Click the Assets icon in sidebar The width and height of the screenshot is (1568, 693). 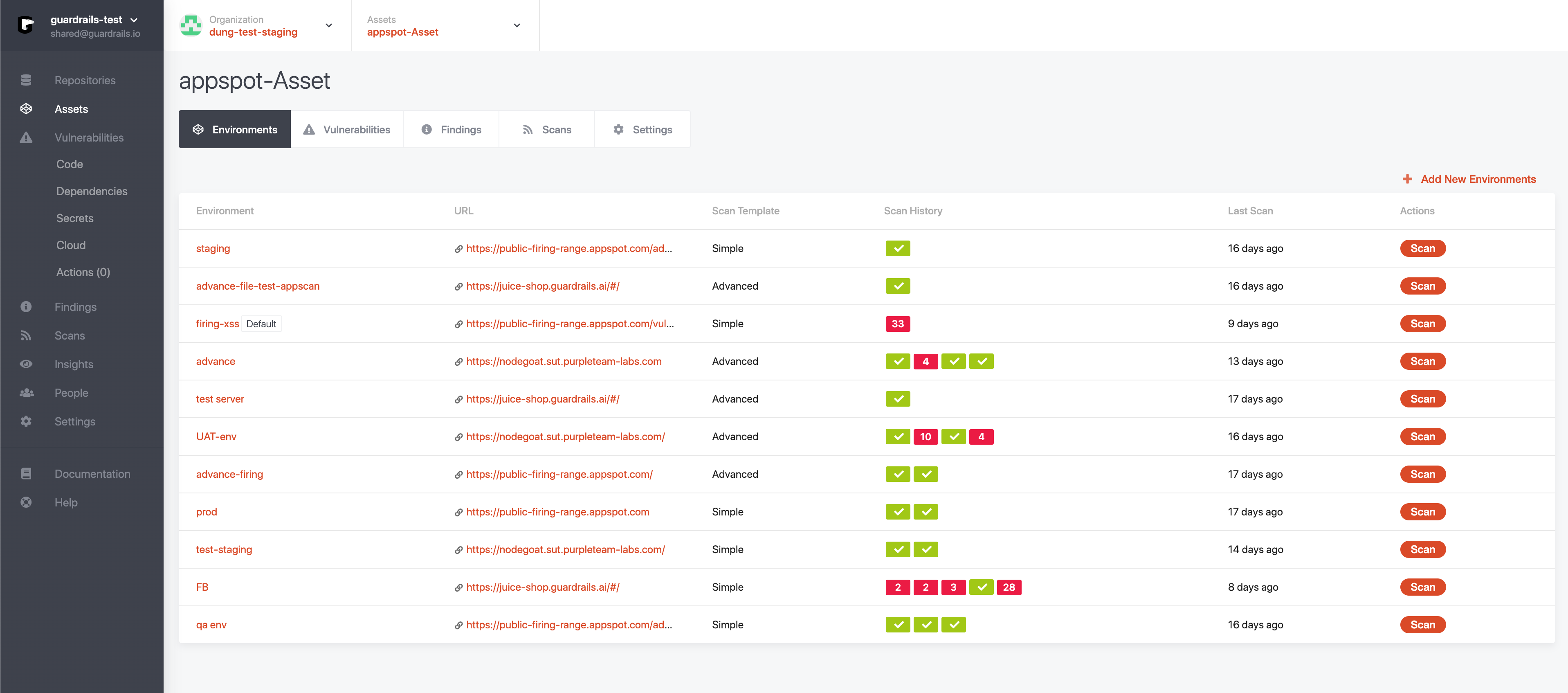click(27, 108)
